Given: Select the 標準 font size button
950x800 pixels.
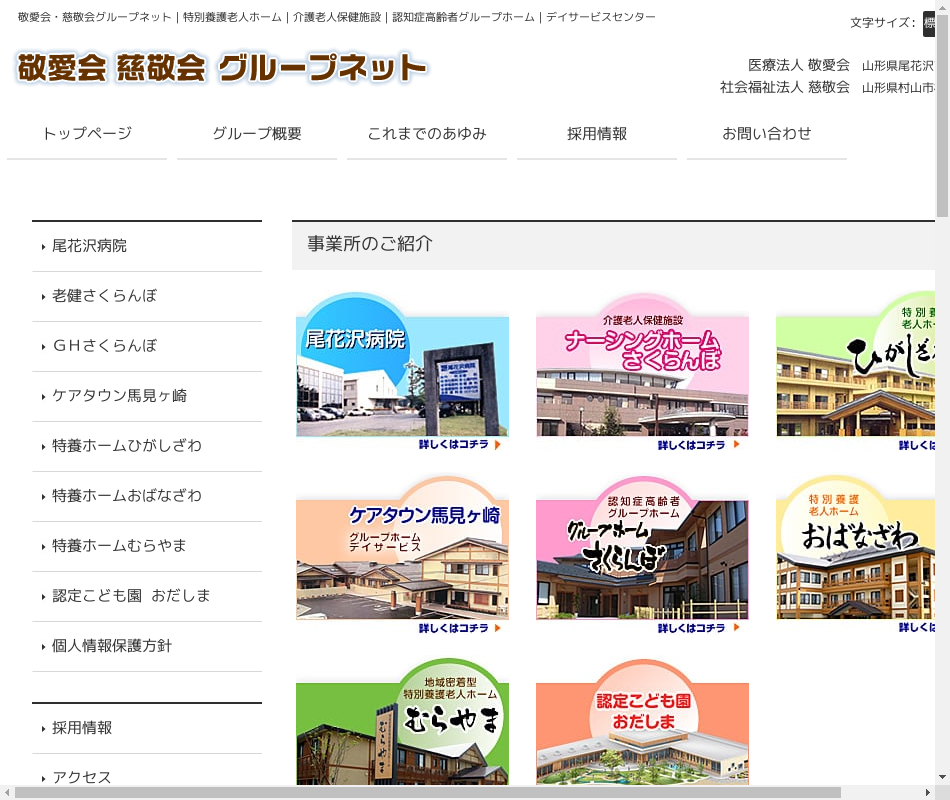Looking at the screenshot, I should [x=929, y=23].
